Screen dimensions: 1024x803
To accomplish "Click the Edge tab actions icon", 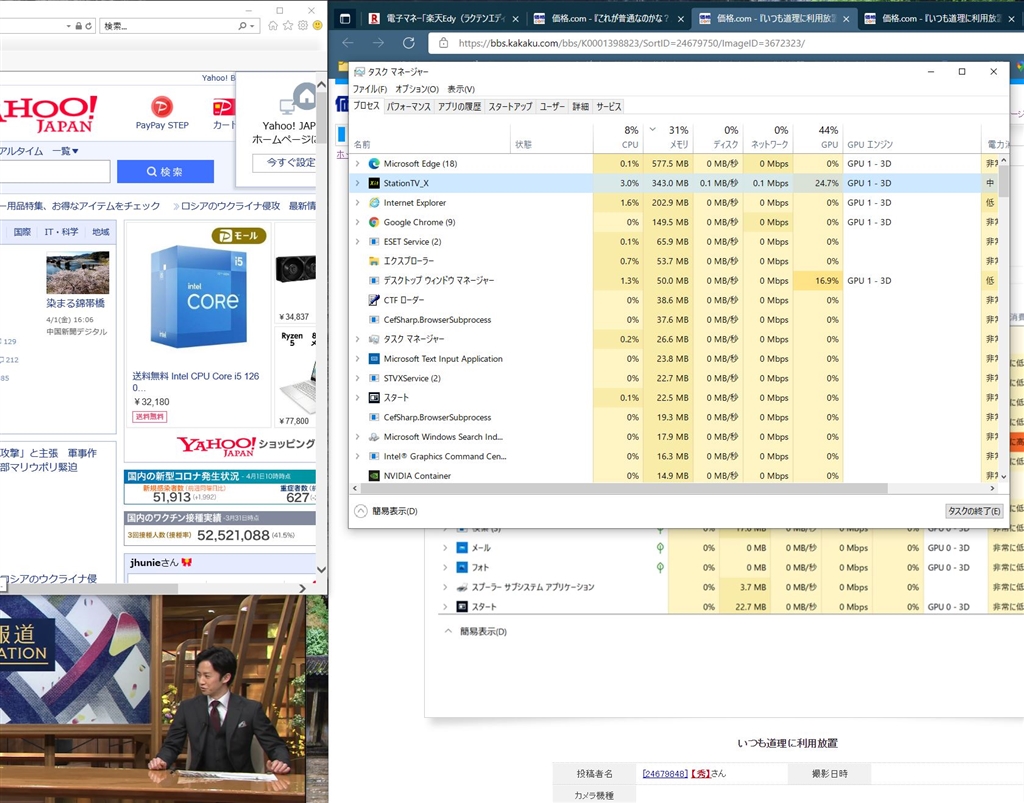I will tap(345, 19).
